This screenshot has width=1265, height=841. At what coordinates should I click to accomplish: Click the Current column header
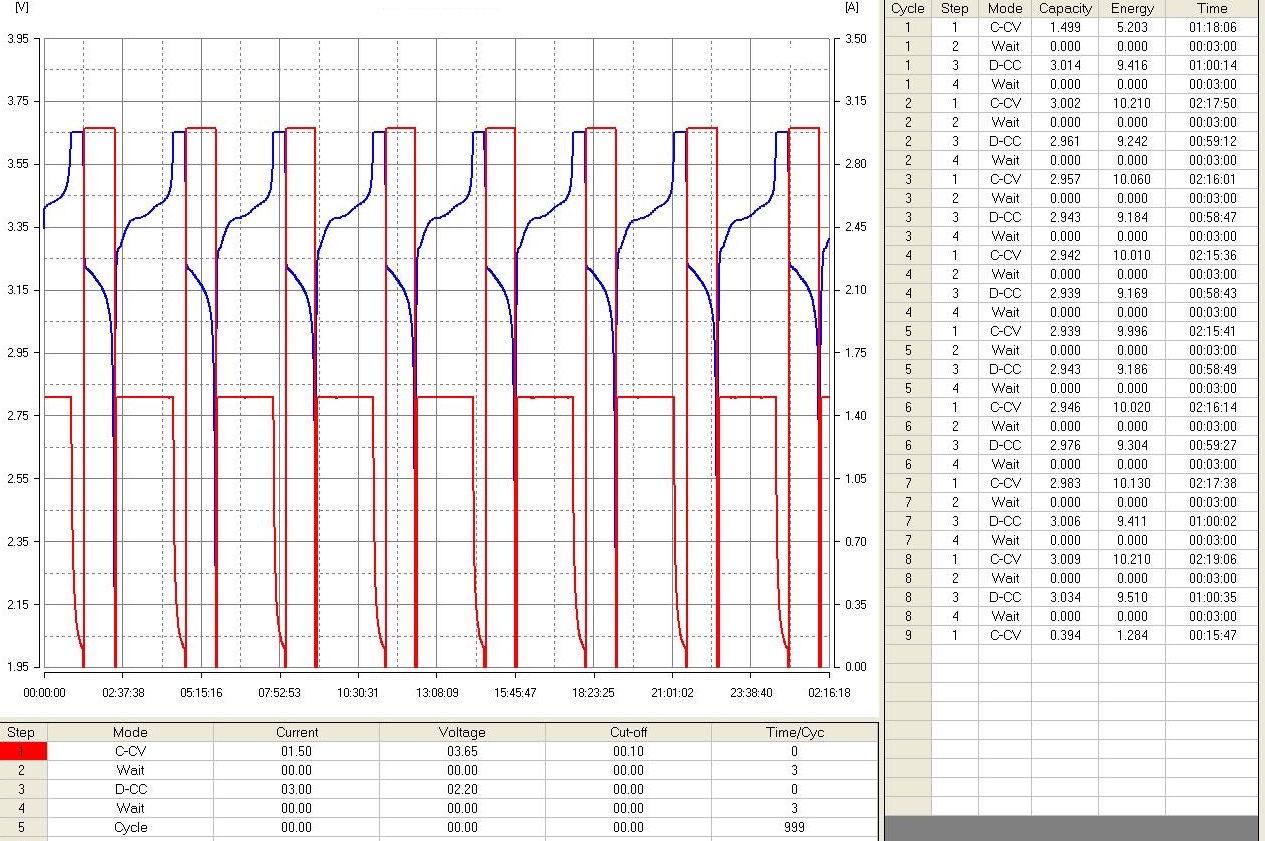click(x=297, y=732)
